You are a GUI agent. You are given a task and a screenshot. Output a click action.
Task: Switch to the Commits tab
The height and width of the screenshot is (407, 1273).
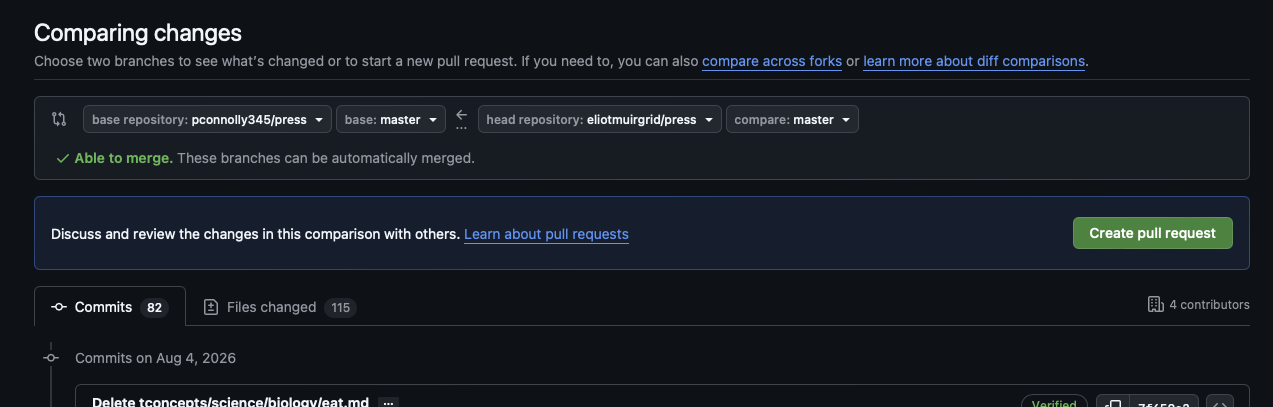tap(110, 307)
